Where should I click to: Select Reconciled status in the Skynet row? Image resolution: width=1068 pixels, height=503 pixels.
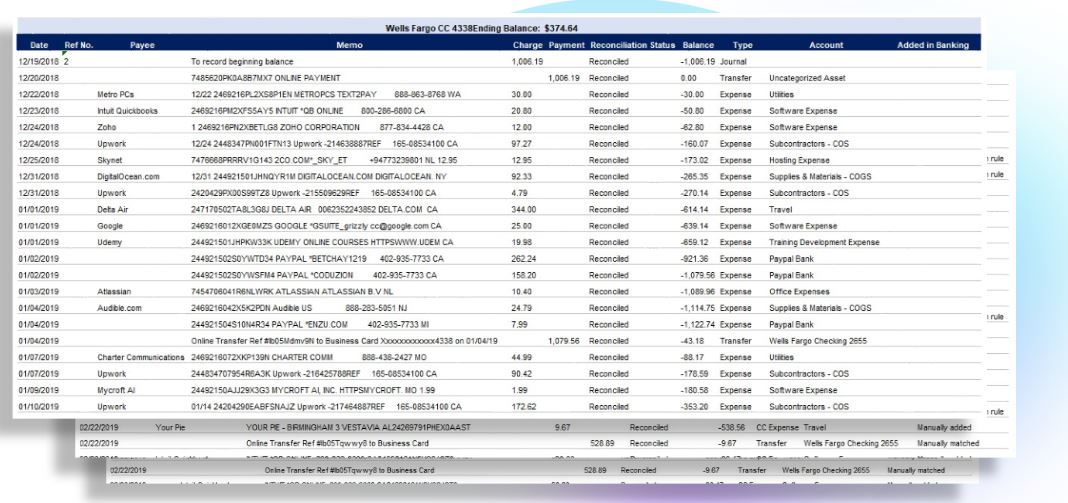(x=609, y=160)
